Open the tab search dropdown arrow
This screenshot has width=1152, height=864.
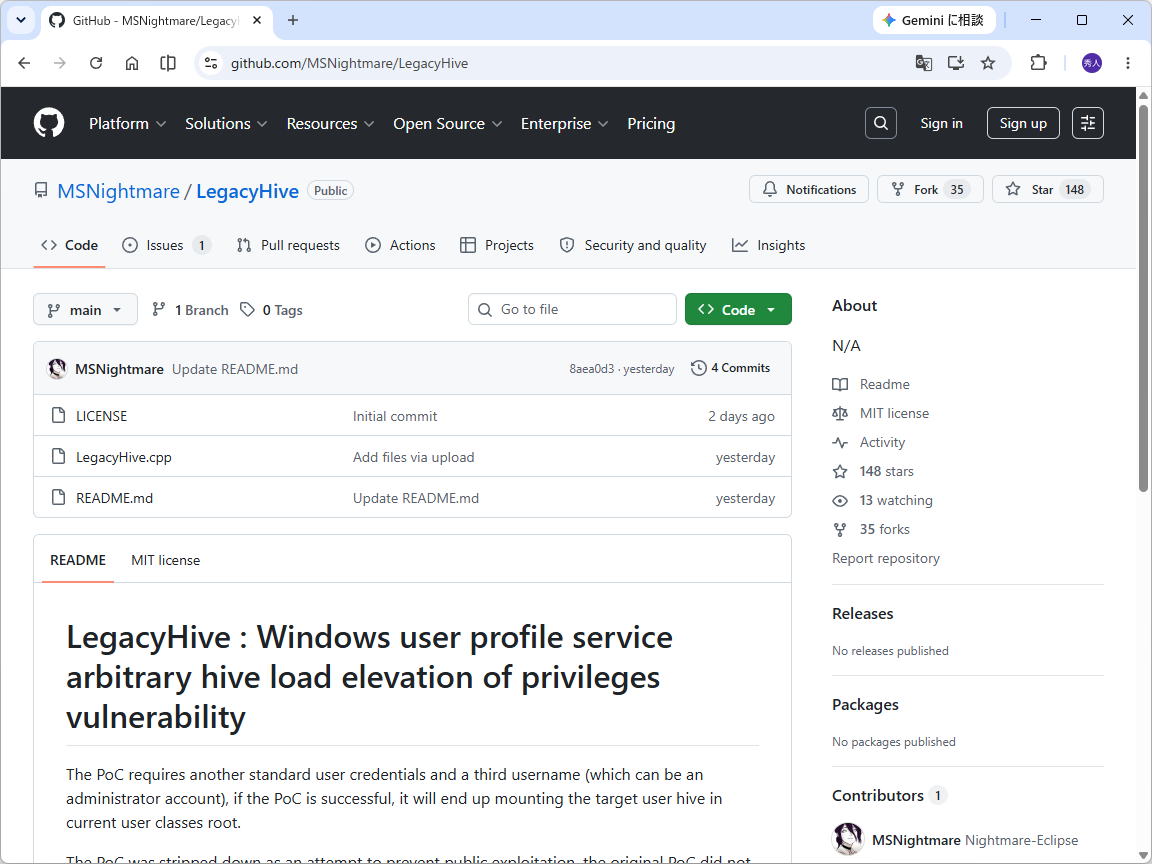coord(21,21)
